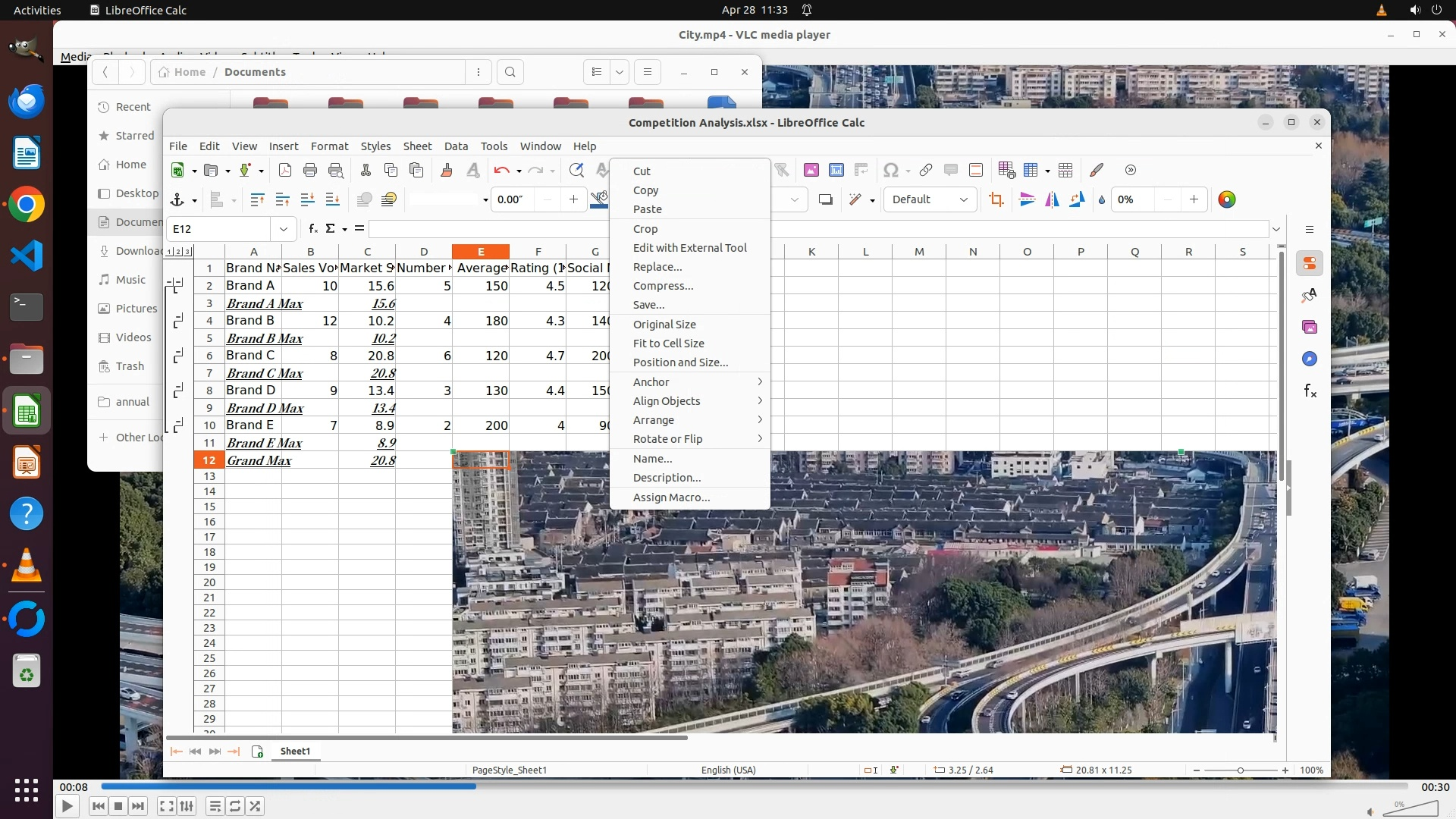Click the Export as PDF icon
The height and width of the screenshot is (819, 1456).
pyautogui.click(x=285, y=170)
